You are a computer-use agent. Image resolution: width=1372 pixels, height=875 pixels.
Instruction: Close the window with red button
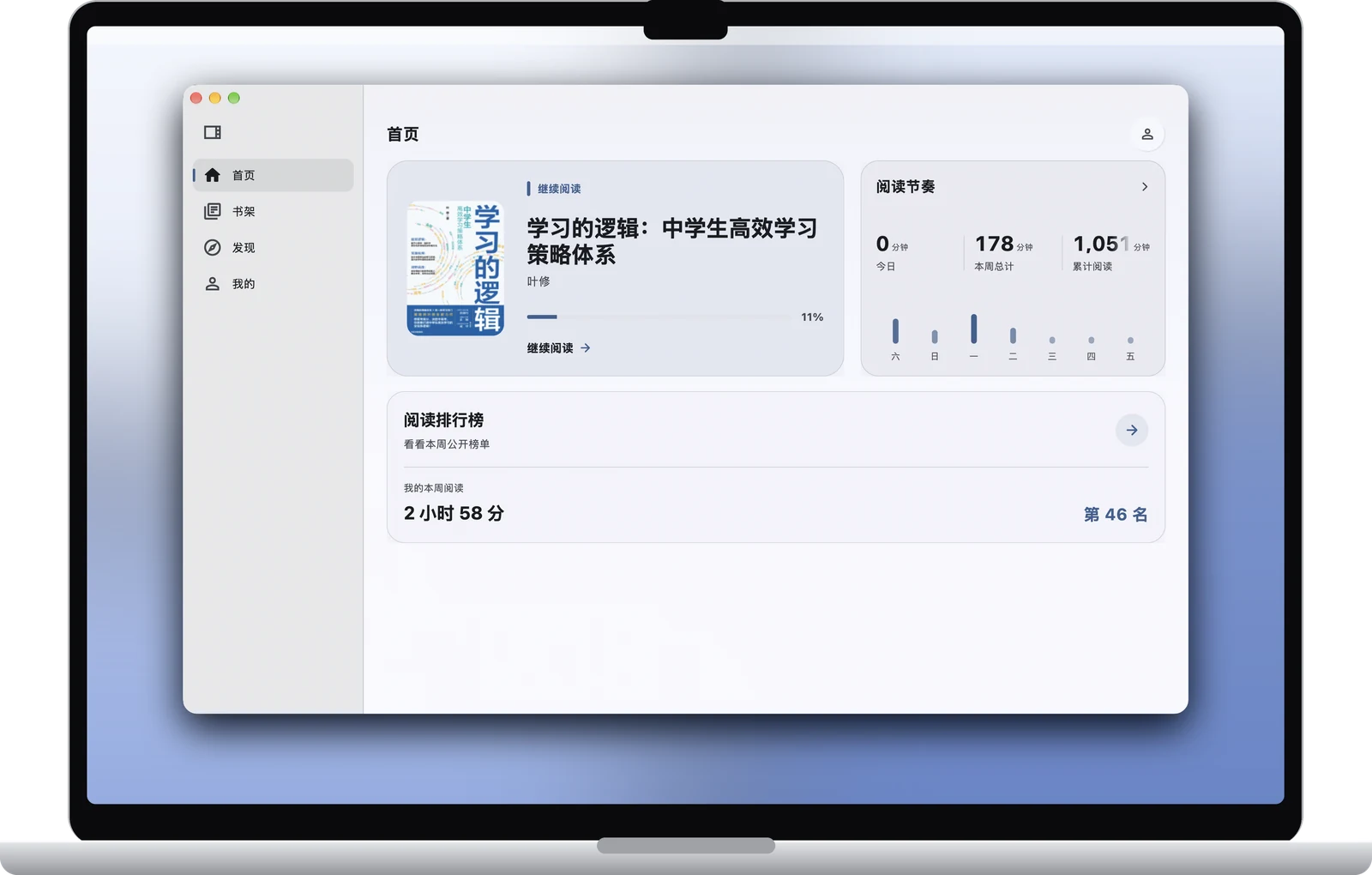click(x=196, y=98)
